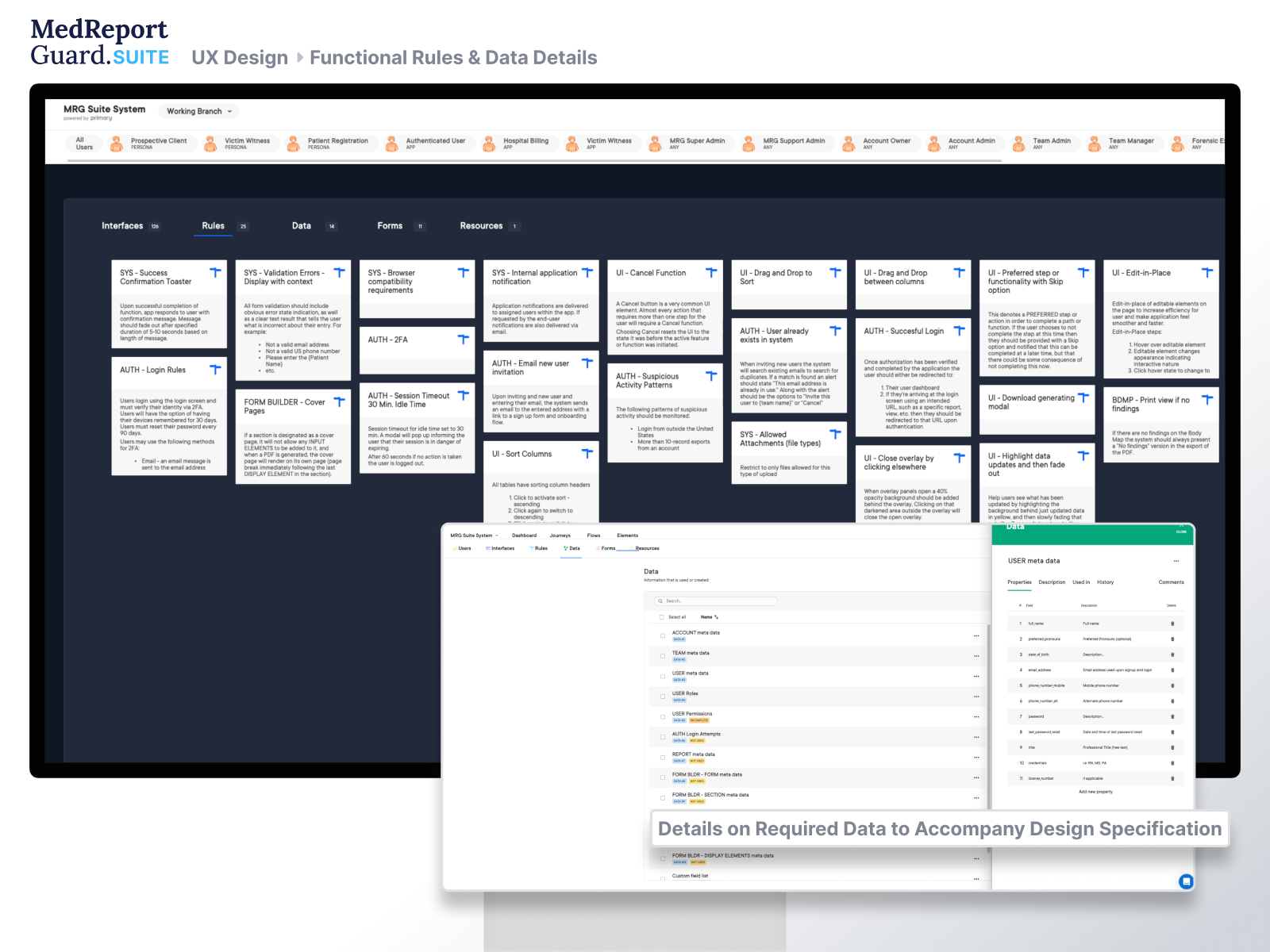The width and height of the screenshot is (1270, 952).
Task: Sort the list by Name column
Action: click(709, 617)
